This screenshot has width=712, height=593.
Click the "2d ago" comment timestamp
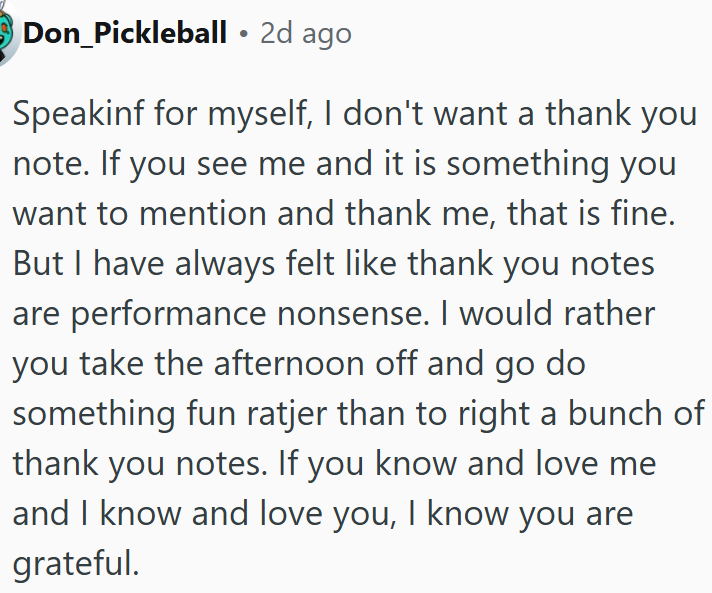pyautogui.click(x=305, y=34)
